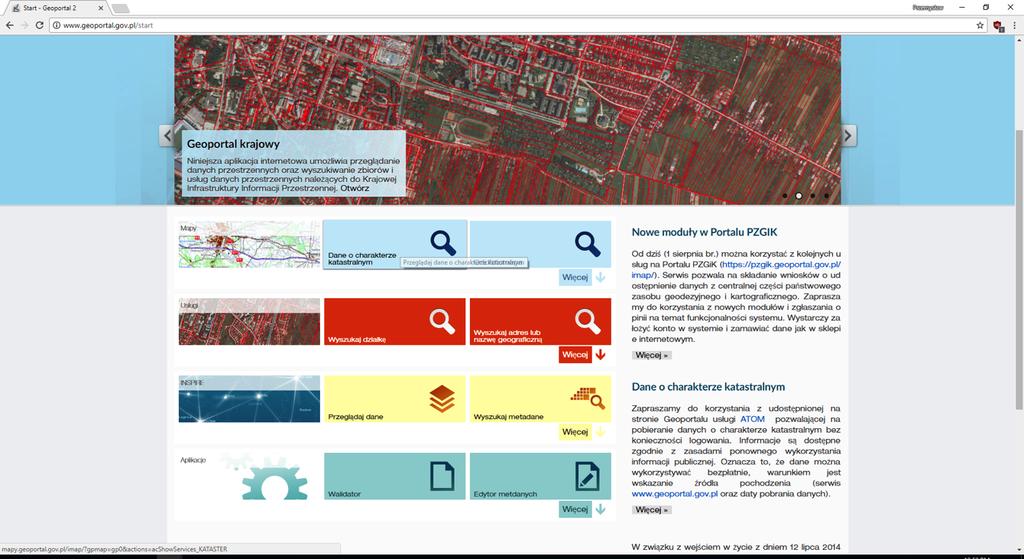
Task: Click the browser Forward button
Action: [x=24, y=25]
